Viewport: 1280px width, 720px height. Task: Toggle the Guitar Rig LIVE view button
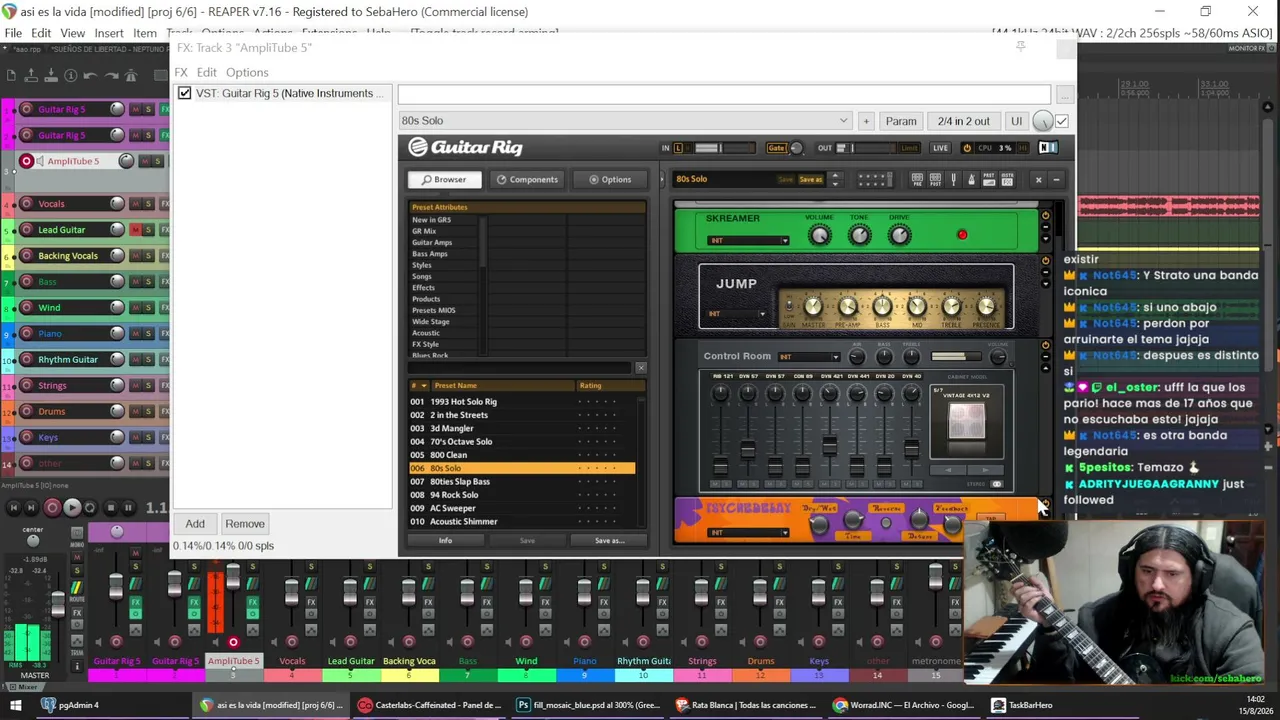940,148
